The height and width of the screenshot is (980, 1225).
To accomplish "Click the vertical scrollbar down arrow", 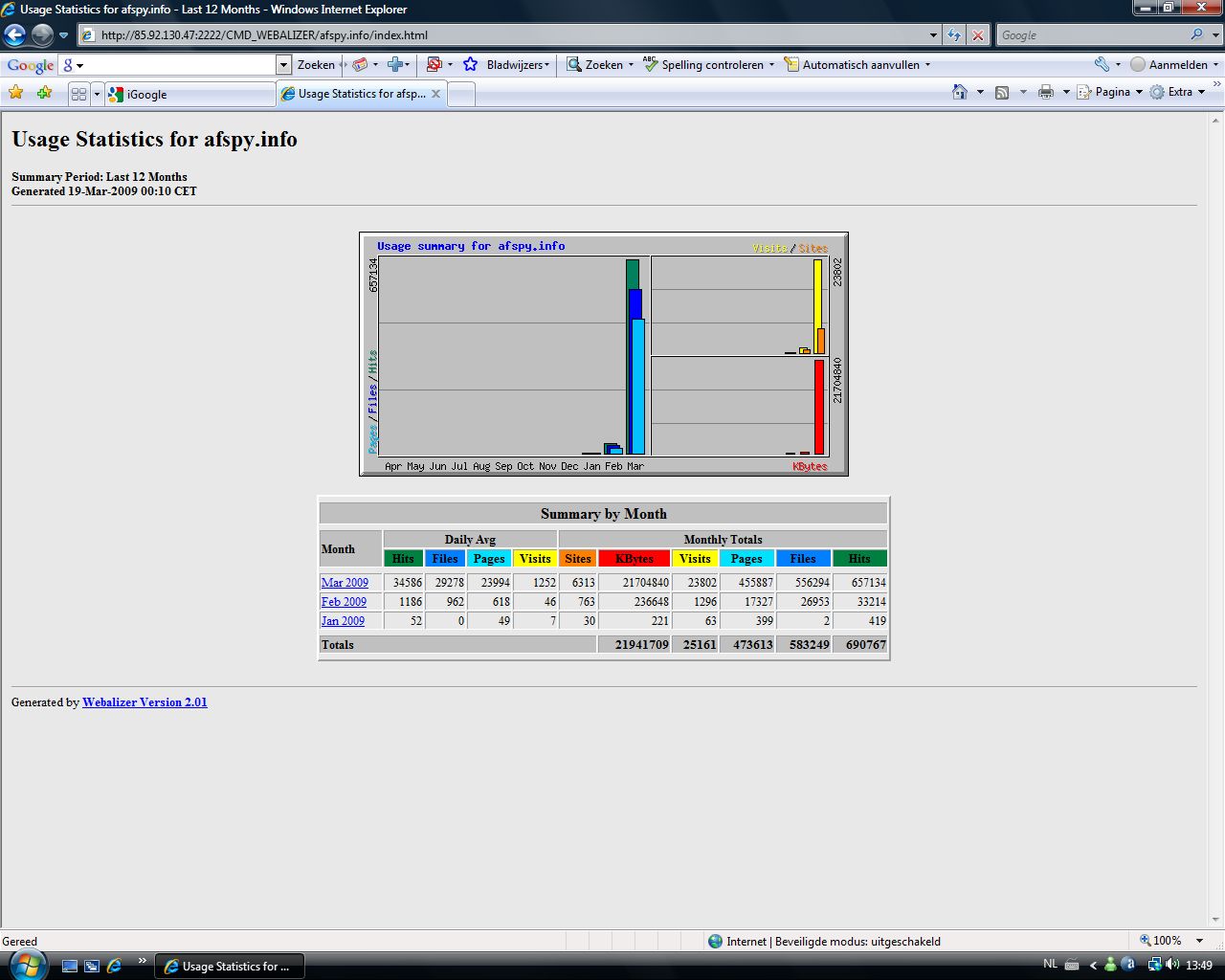I will 1216,920.
